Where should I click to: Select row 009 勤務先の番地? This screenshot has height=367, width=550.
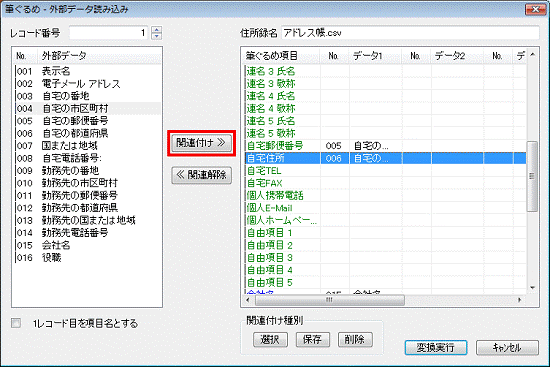tap(87, 171)
